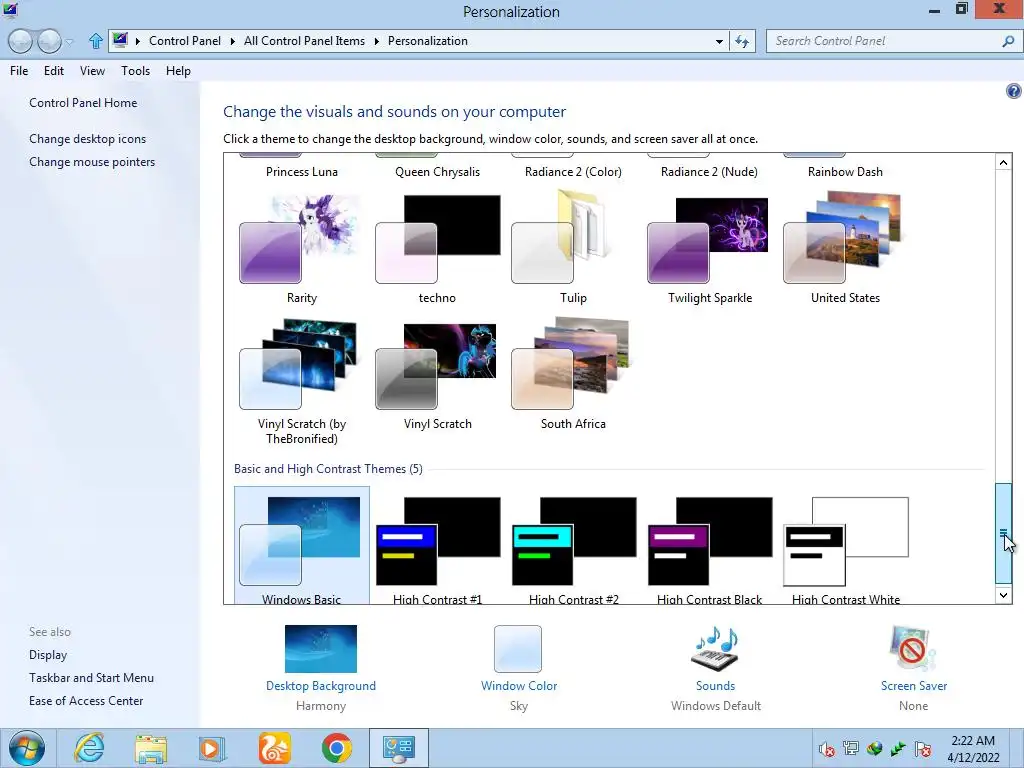This screenshot has height=768, width=1024.
Task: Open the Action Center flag icon
Action: pyautogui.click(x=923, y=748)
